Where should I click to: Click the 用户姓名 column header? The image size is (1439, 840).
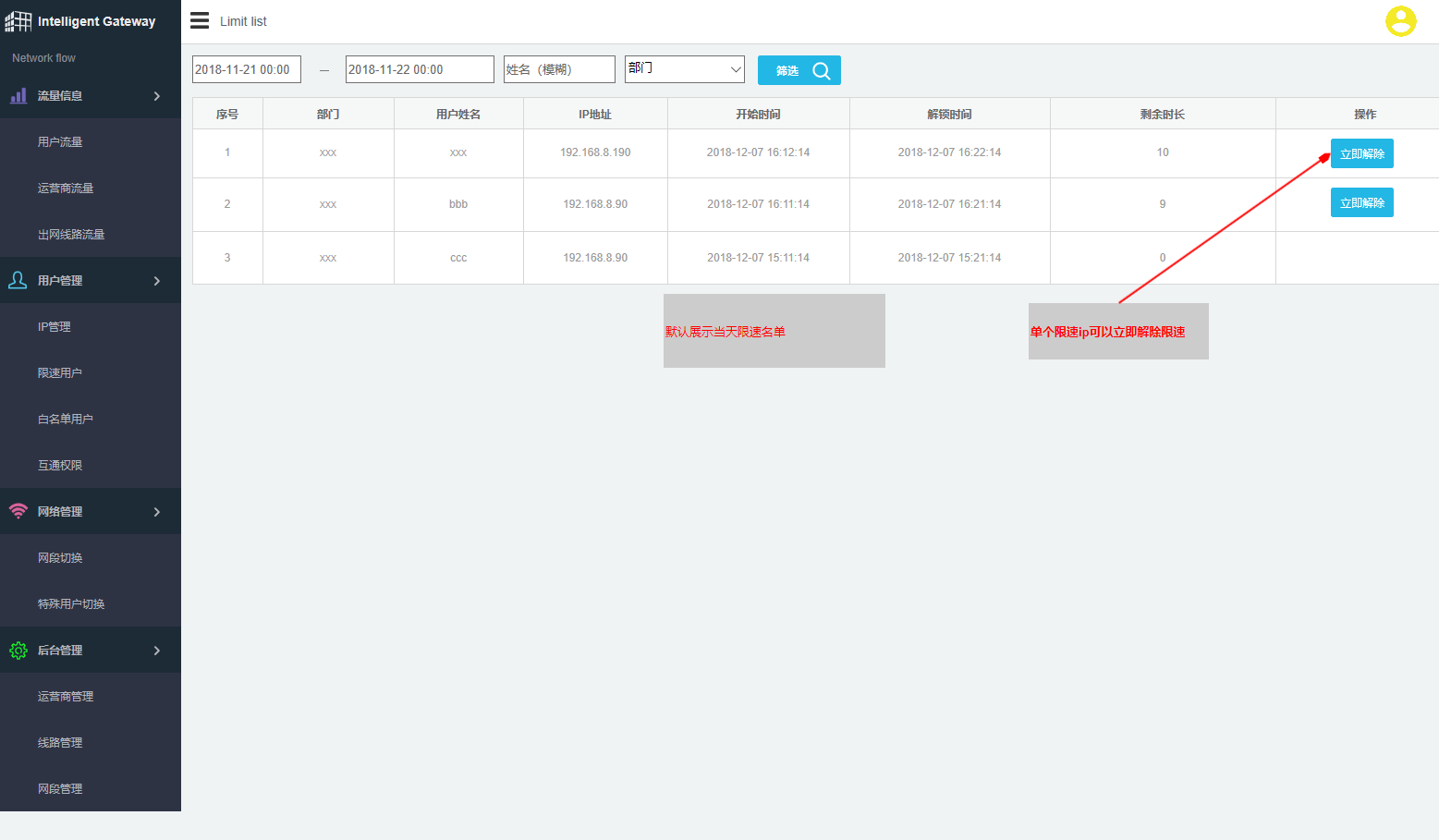pos(458,114)
